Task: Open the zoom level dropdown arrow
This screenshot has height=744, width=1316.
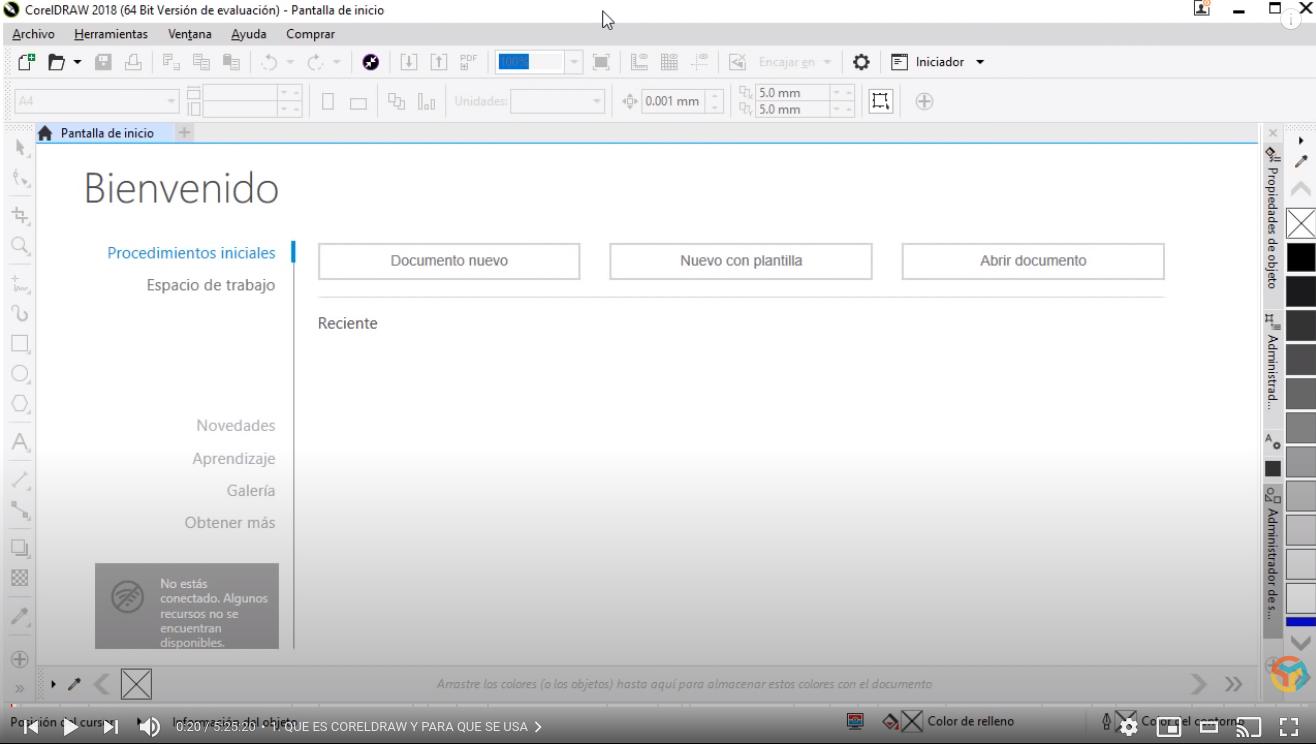Action: pyautogui.click(x=574, y=62)
